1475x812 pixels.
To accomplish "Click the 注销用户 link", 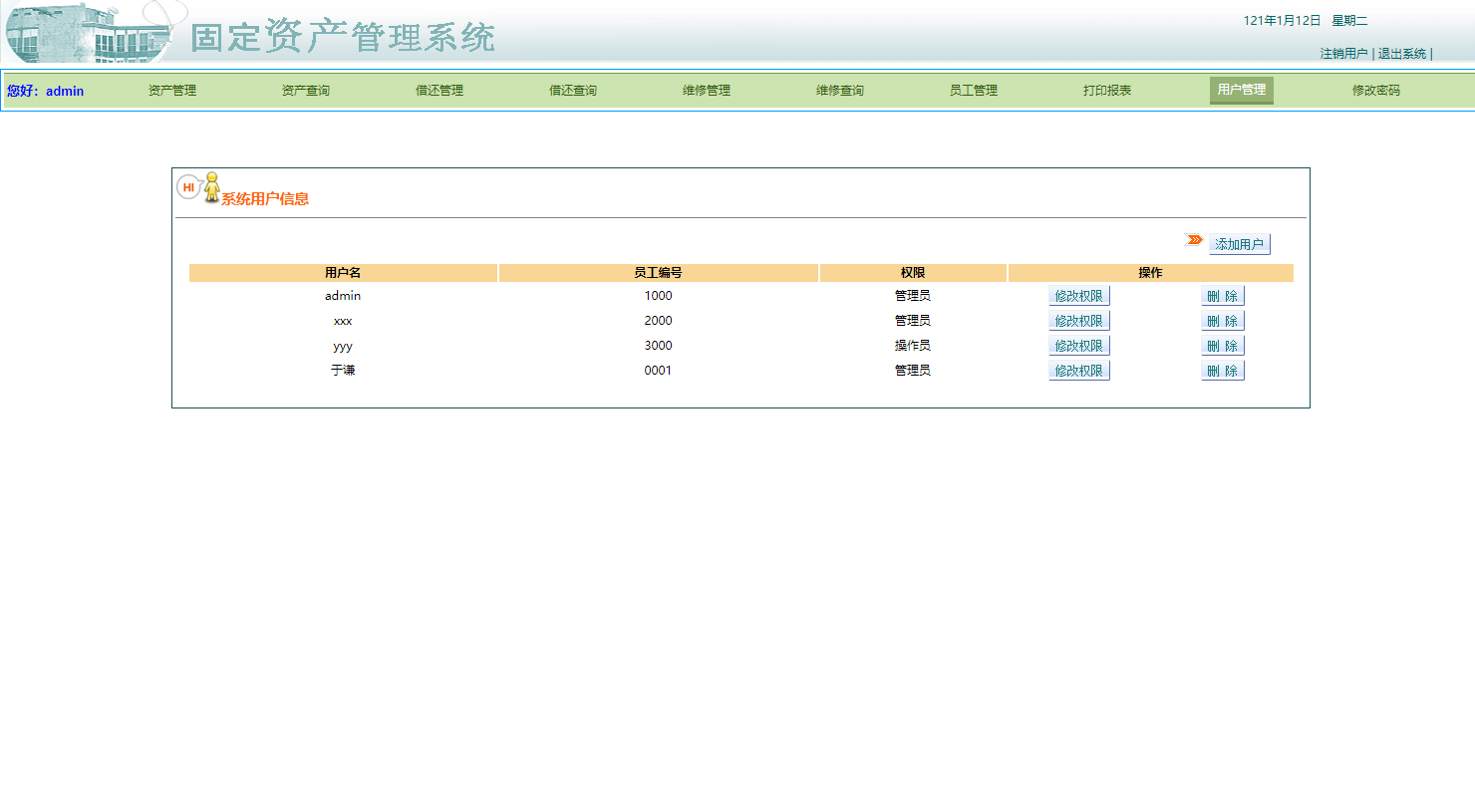I will click(x=1342, y=55).
